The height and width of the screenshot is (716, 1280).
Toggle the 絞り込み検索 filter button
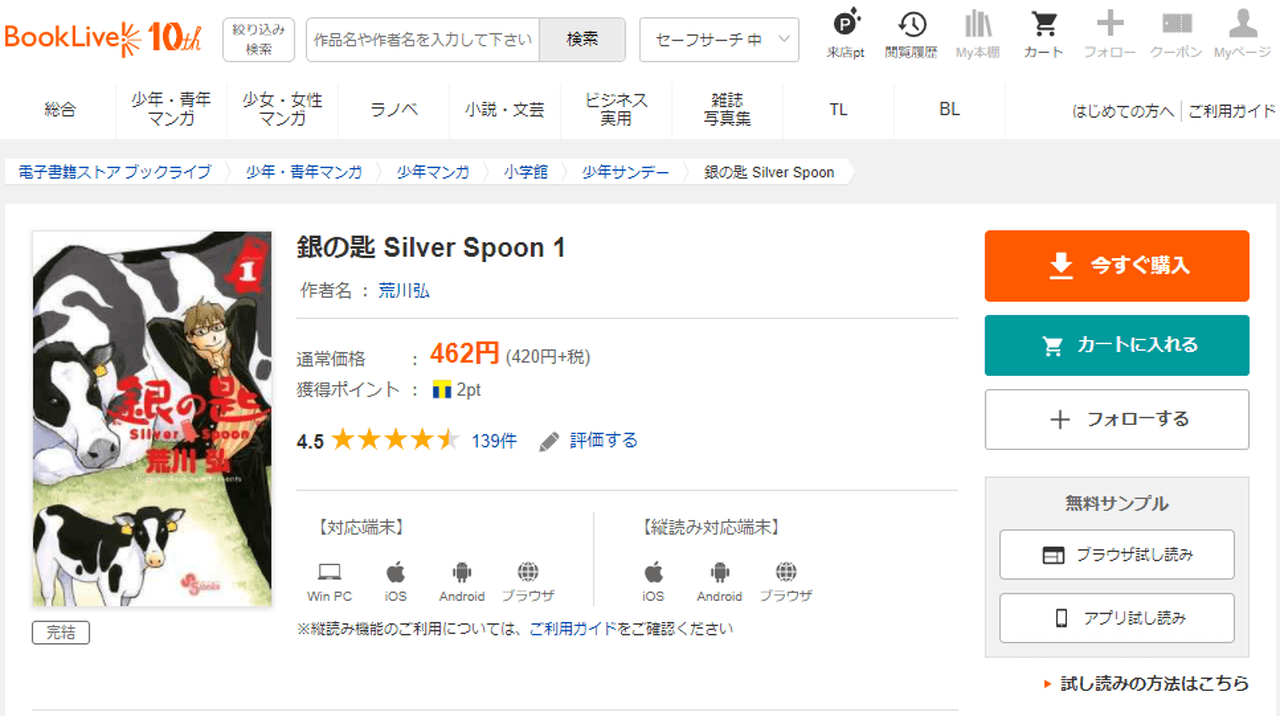click(x=258, y=40)
